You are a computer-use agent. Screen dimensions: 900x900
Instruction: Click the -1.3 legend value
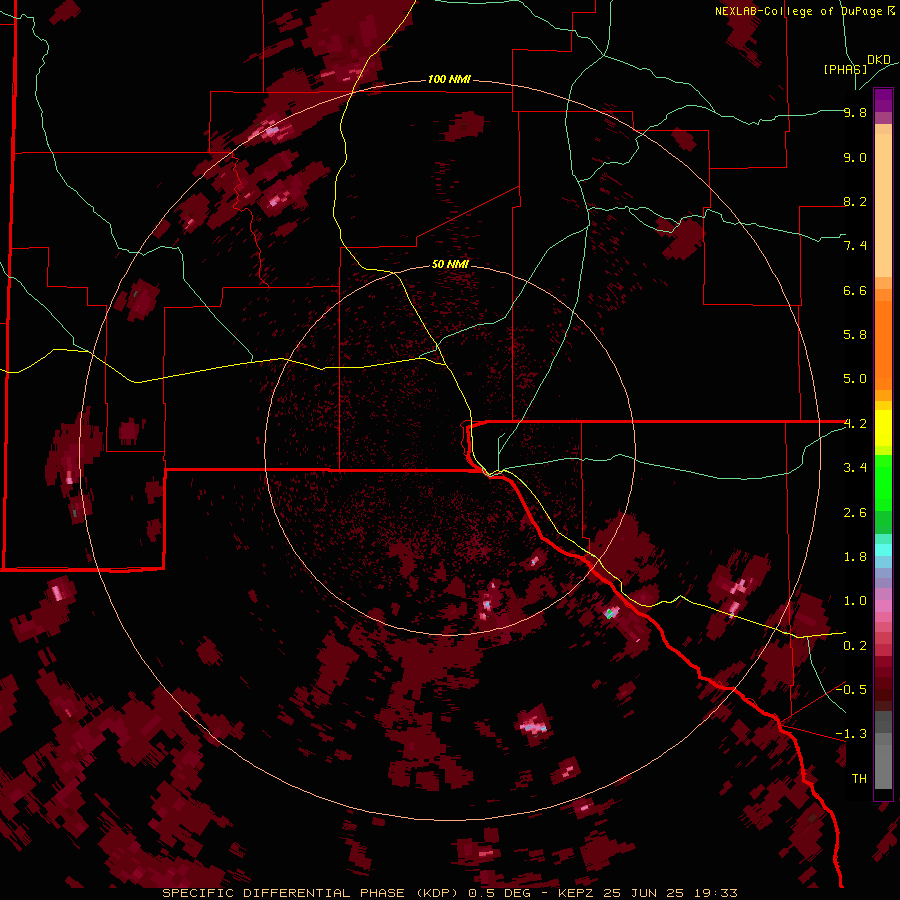(851, 734)
